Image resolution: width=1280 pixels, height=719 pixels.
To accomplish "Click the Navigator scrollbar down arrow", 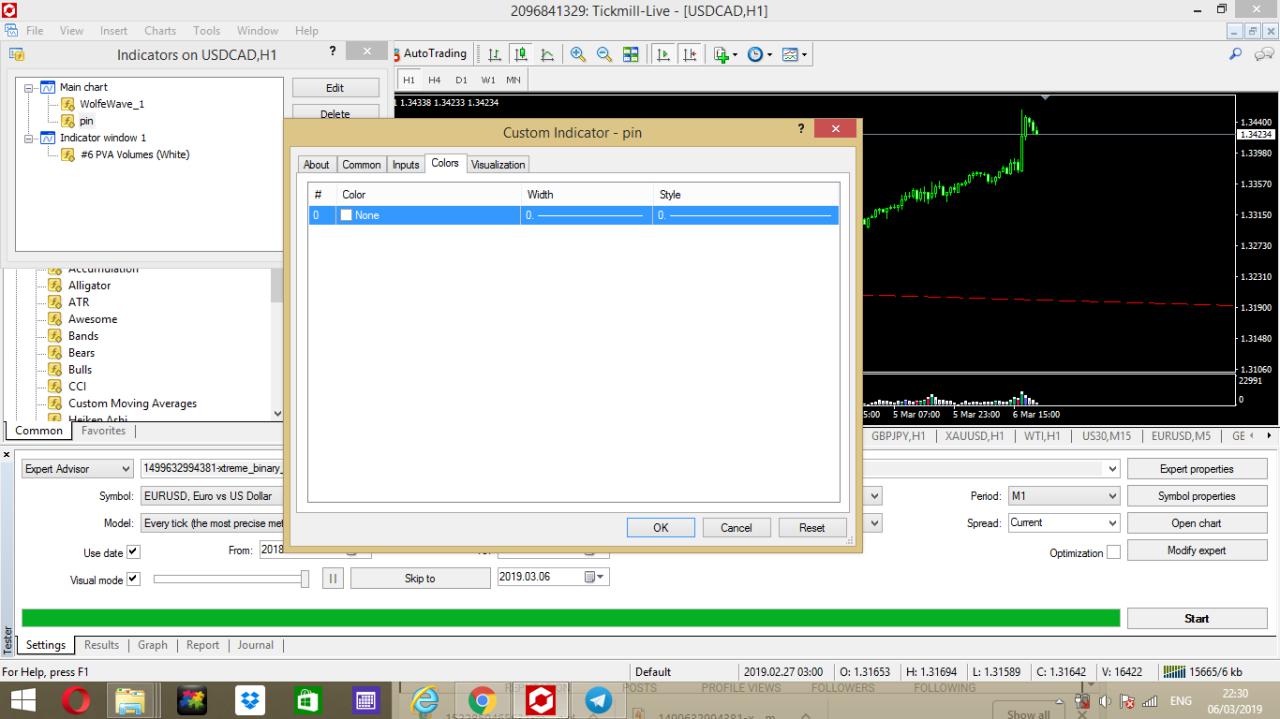I will [x=277, y=413].
